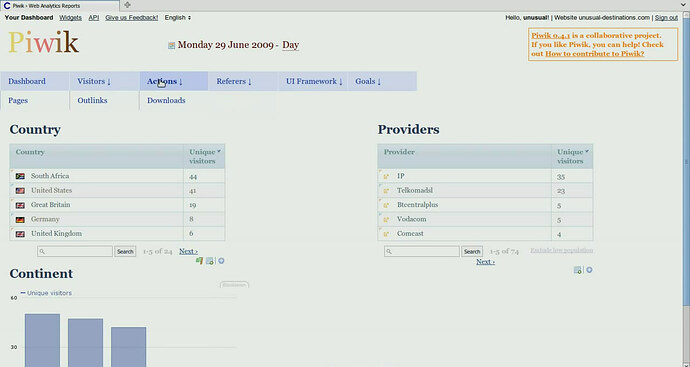The width and height of the screenshot is (690, 367).
Task: Click the Providers search input field
Action: point(422,252)
